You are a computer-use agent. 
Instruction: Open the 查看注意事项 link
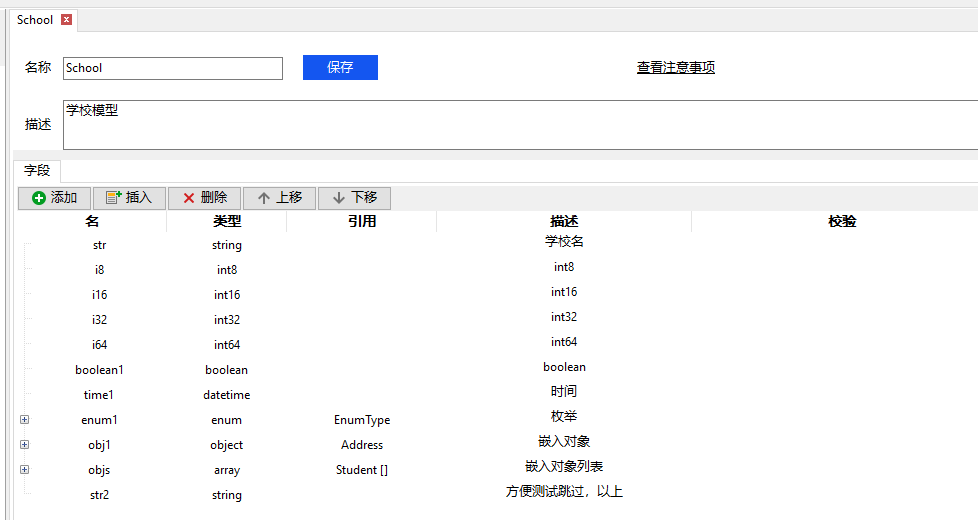[675, 67]
